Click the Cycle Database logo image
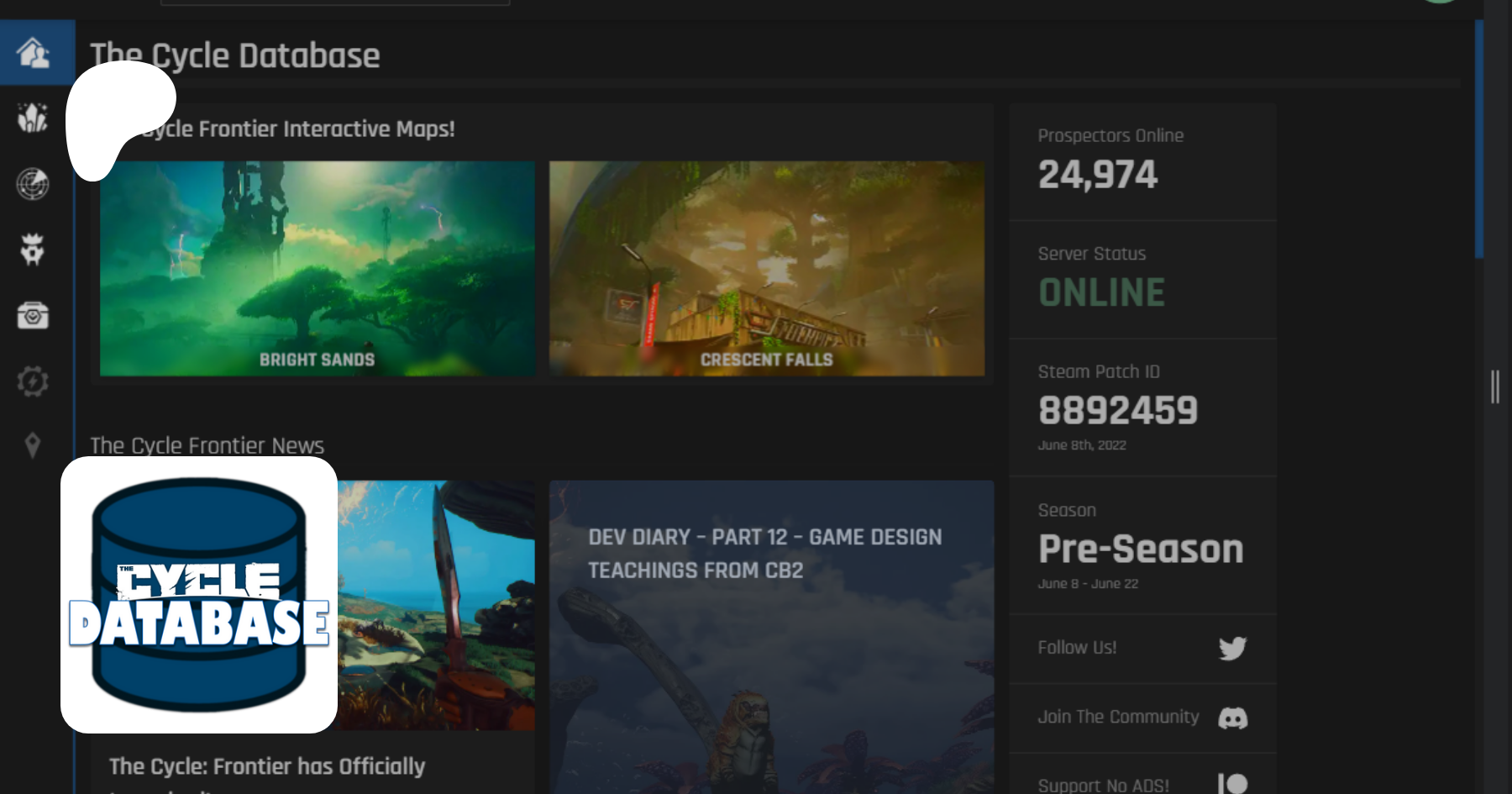This screenshot has width=1512, height=794. [x=199, y=595]
